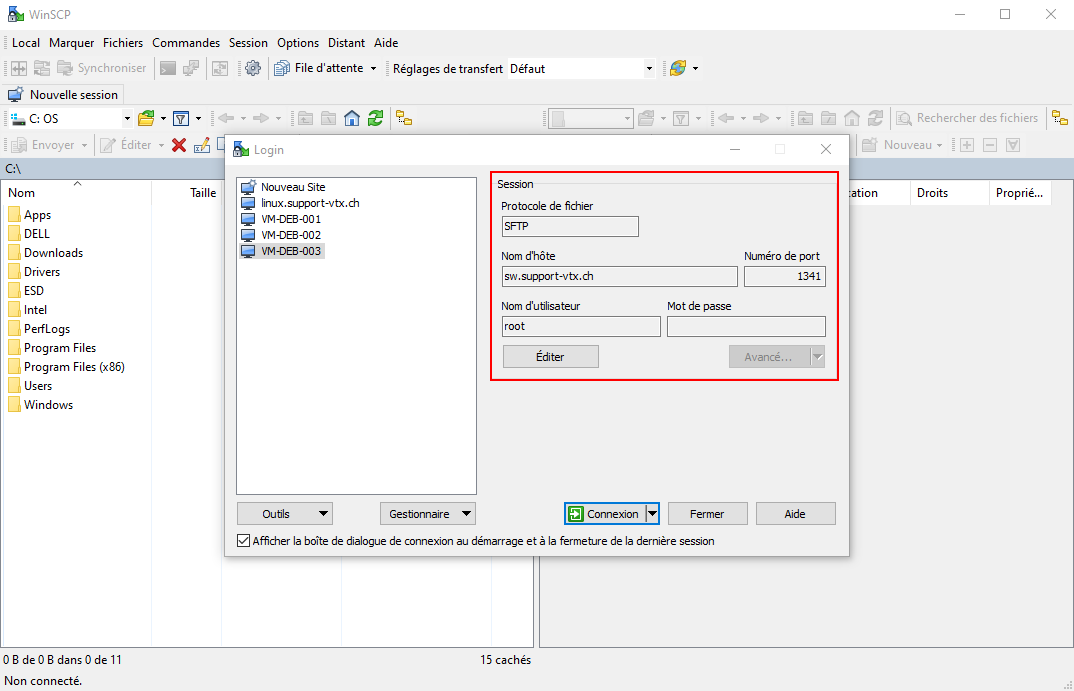
Task: Click the remote panel refresh icon
Action: (x=875, y=118)
